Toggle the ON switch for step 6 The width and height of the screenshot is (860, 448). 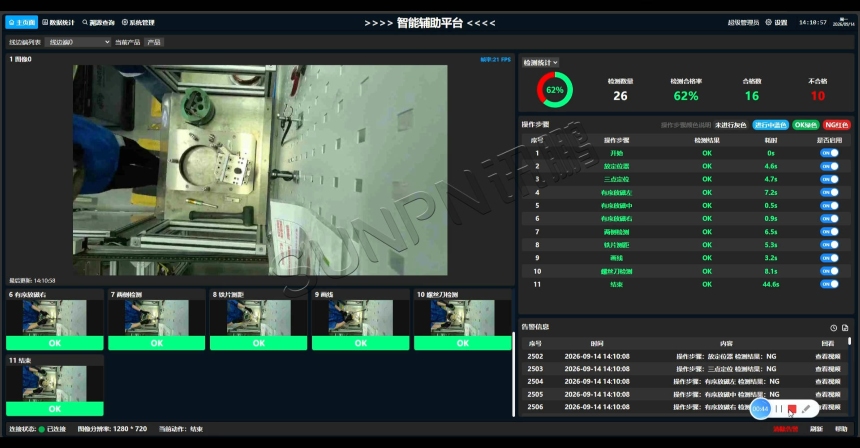[x=829, y=218]
